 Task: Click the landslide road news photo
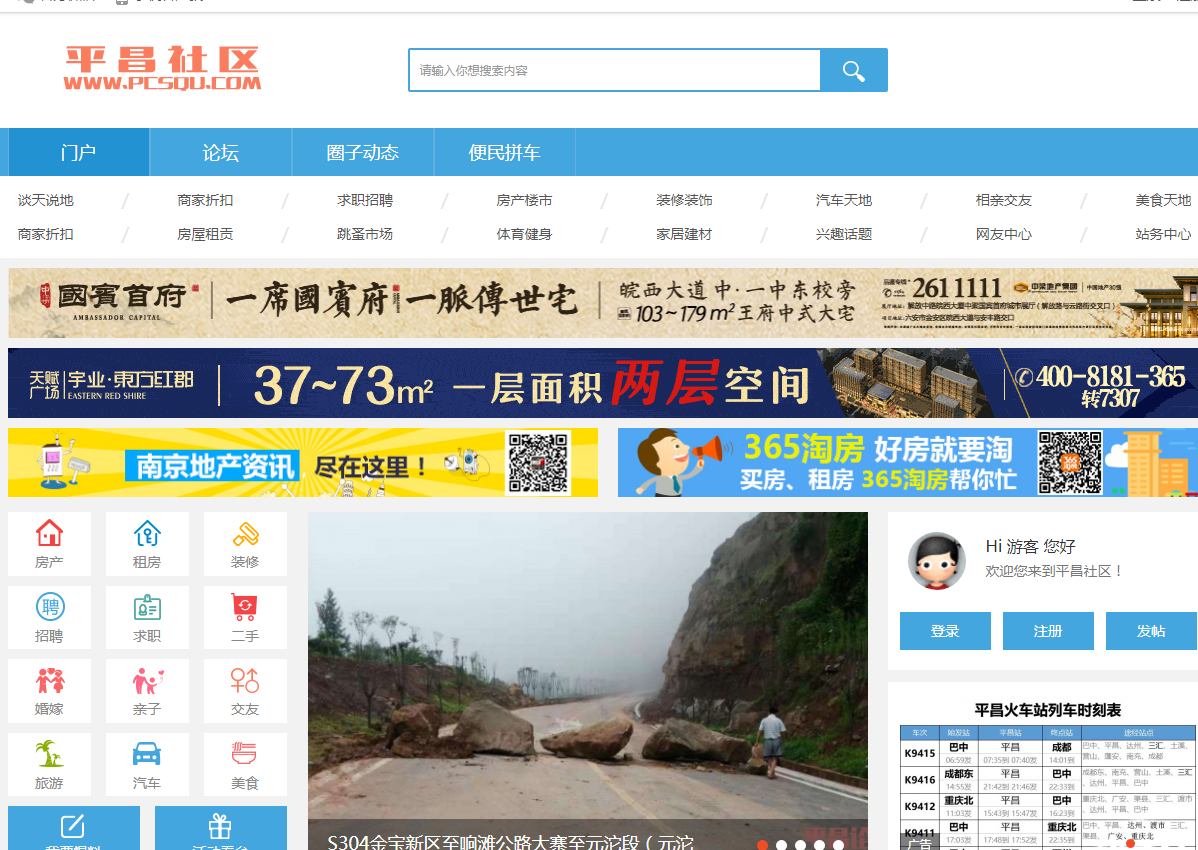[588, 664]
